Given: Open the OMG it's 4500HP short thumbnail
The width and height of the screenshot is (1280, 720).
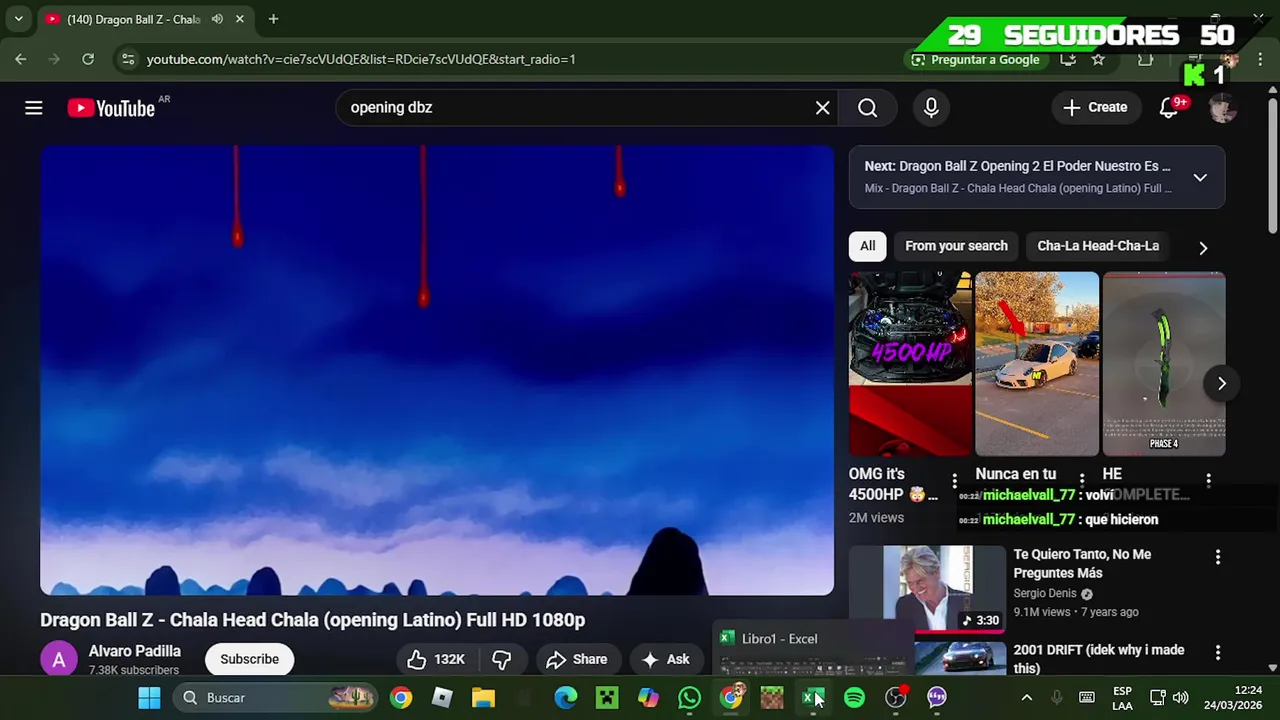Looking at the screenshot, I should click(x=910, y=364).
